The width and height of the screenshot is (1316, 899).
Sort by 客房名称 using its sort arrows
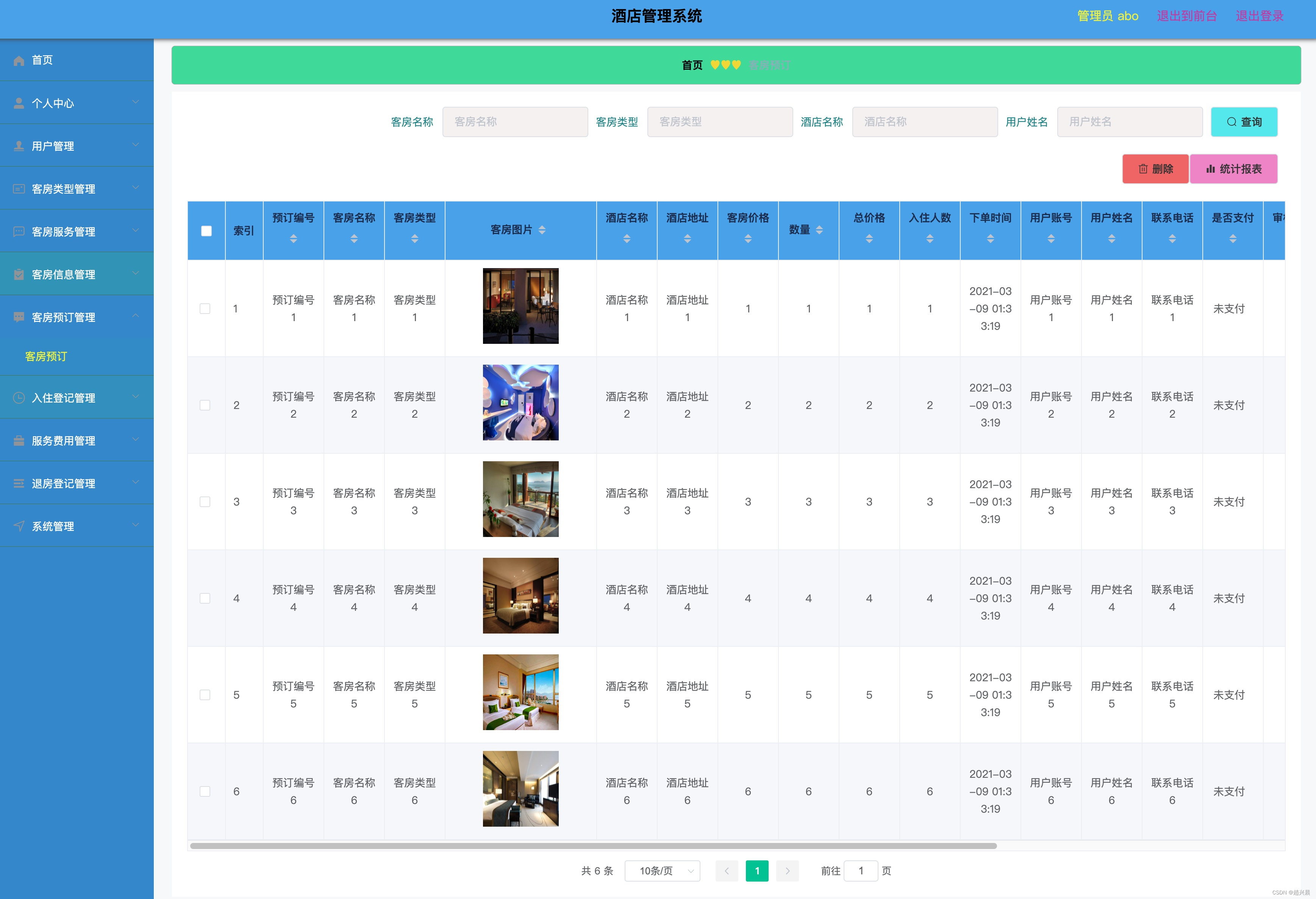click(354, 239)
